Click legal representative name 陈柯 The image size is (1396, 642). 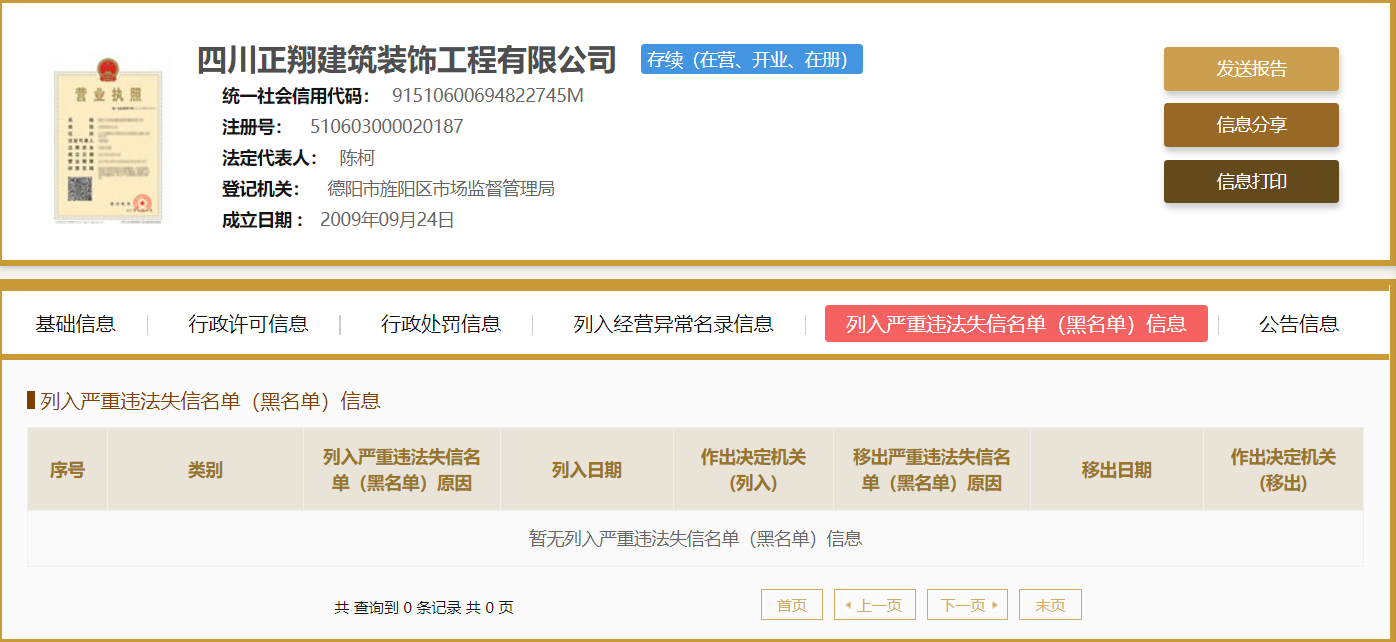click(x=357, y=158)
